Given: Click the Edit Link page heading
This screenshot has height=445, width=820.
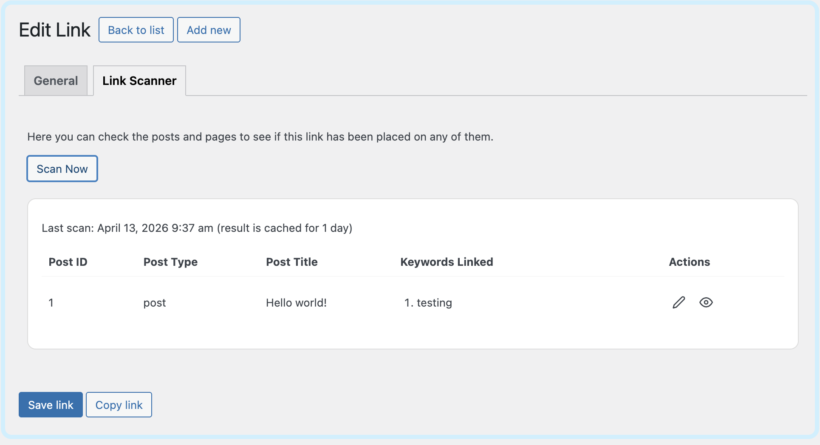Looking at the screenshot, I should (x=54, y=30).
